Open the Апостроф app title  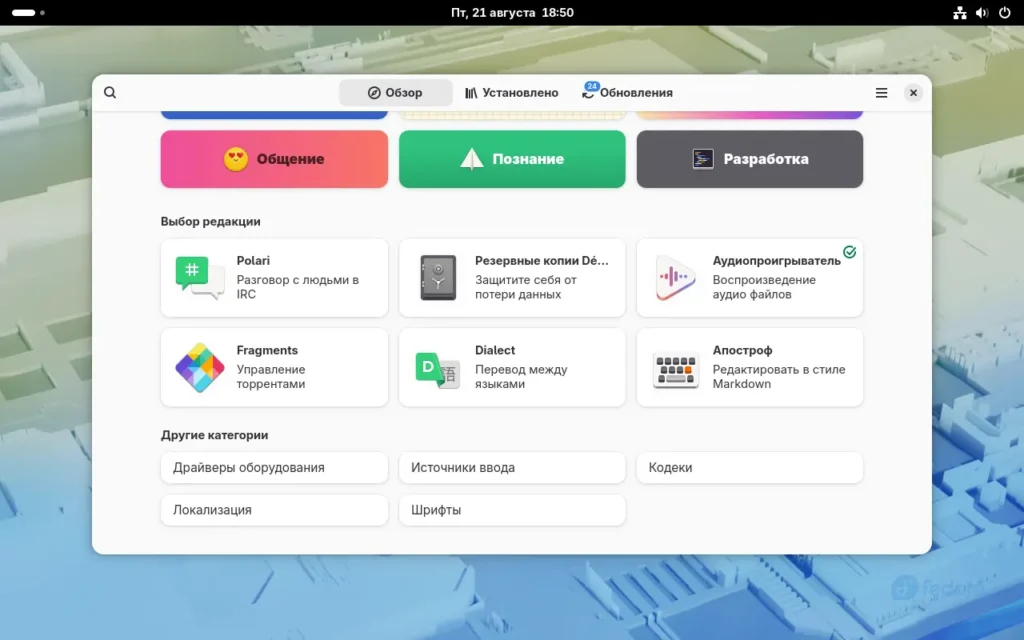(x=743, y=350)
